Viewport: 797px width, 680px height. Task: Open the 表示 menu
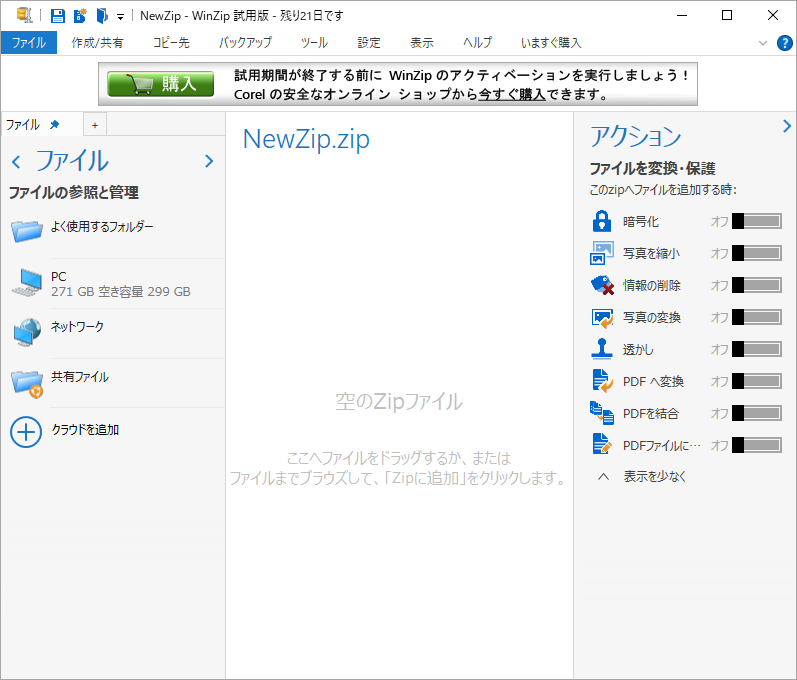(x=422, y=43)
